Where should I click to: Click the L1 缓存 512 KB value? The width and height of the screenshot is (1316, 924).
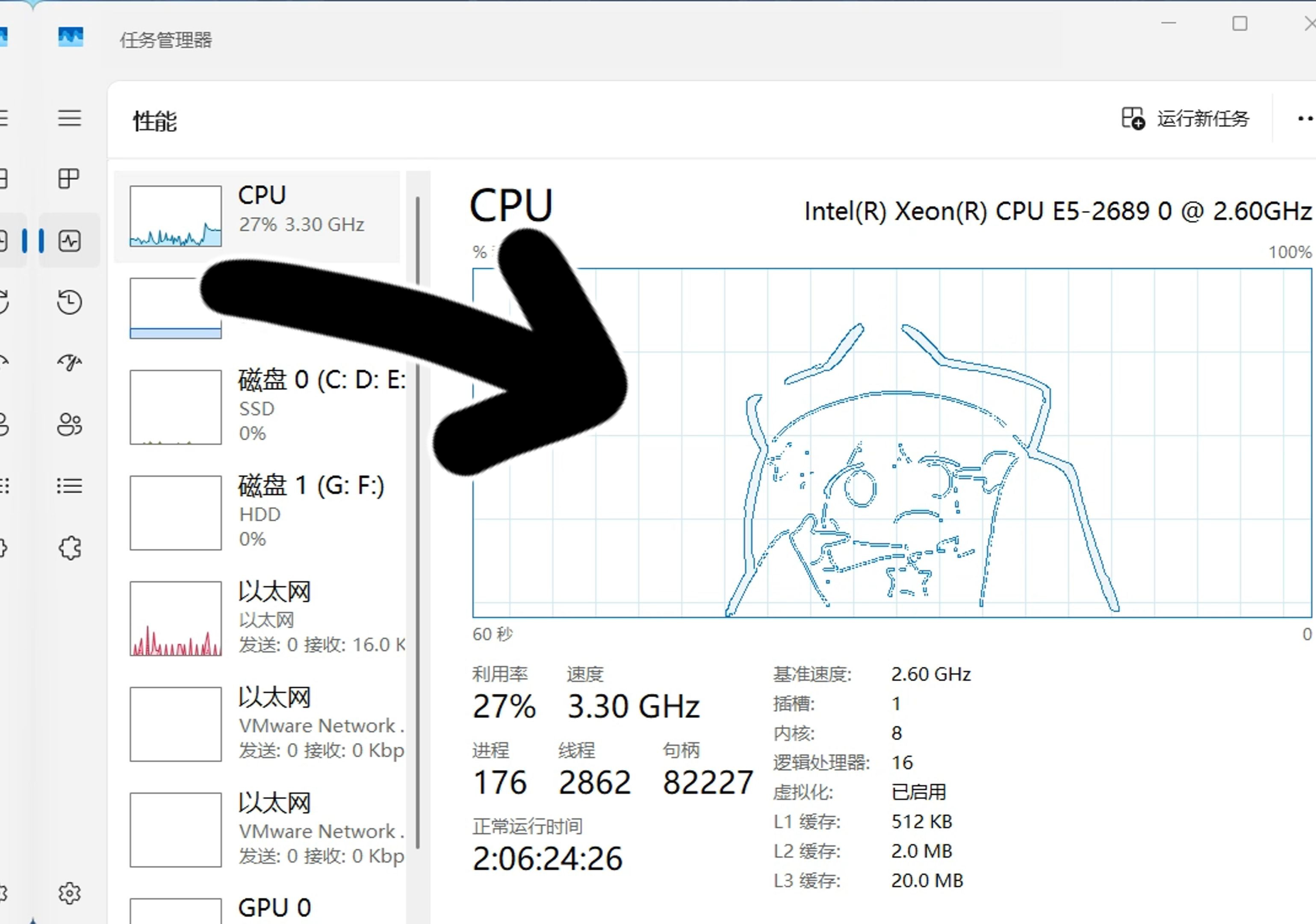(x=922, y=821)
